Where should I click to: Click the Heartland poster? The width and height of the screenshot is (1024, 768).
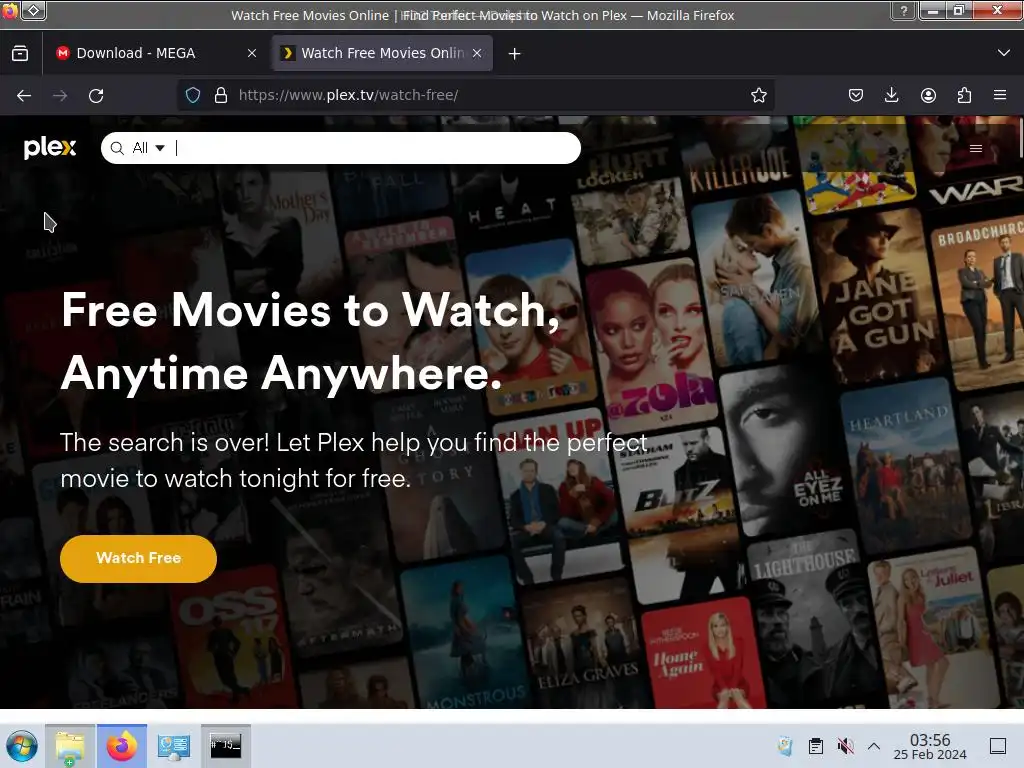tap(906, 464)
